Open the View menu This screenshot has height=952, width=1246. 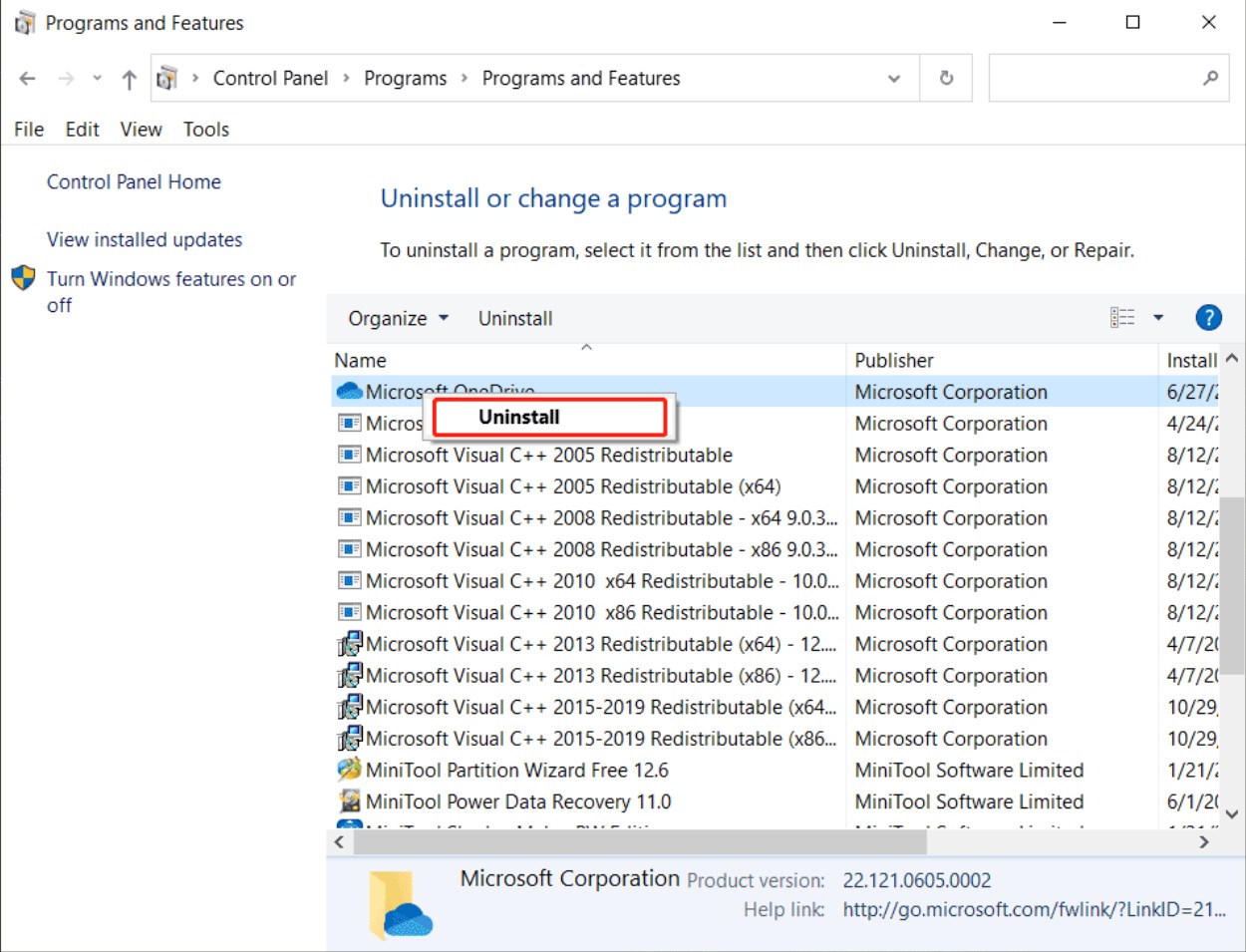141,130
